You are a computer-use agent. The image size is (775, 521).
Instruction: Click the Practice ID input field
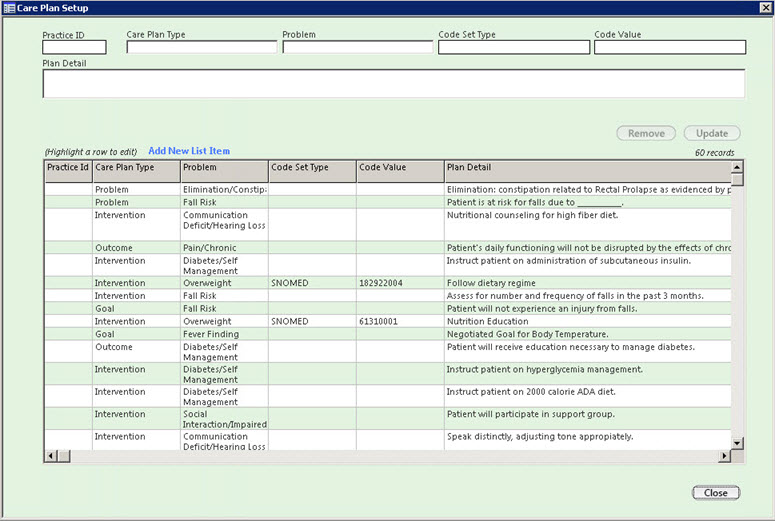pyautogui.click(x=74, y=47)
